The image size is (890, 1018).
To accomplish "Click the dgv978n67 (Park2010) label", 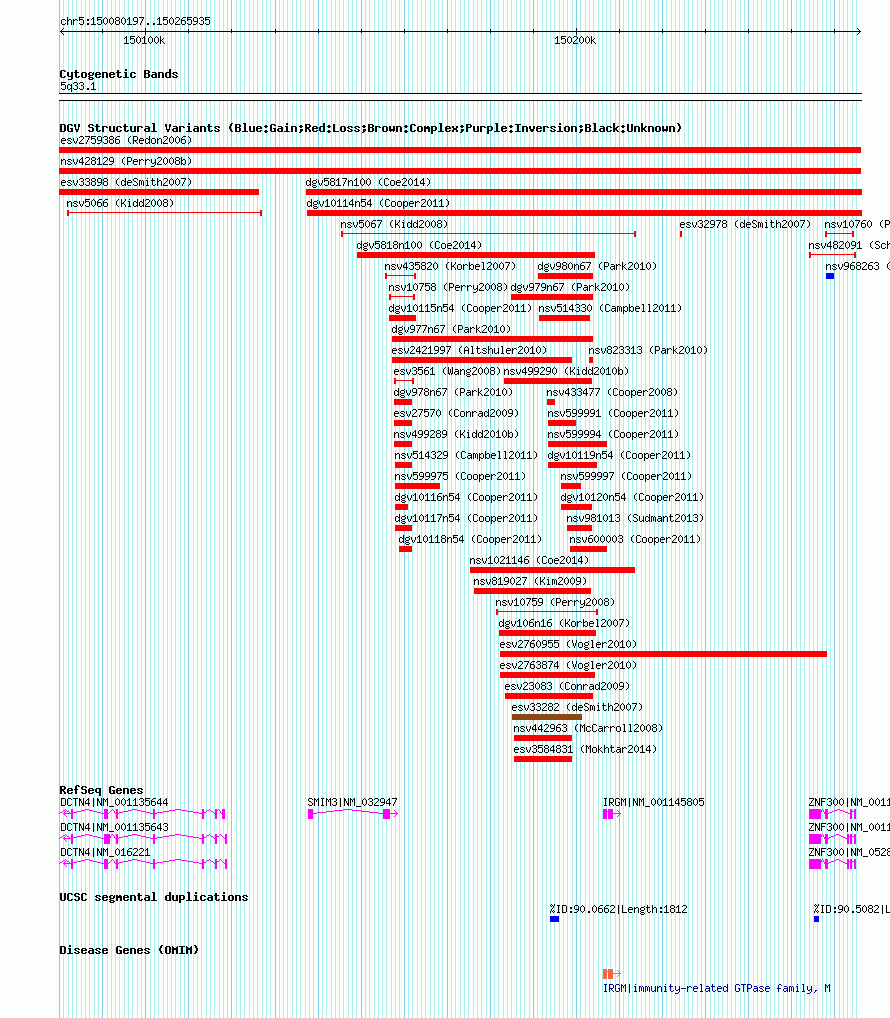I will [453, 392].
